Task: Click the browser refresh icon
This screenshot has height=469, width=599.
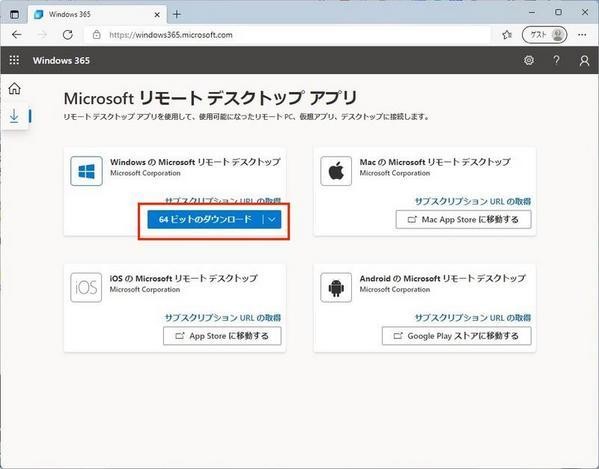Action: click(x=68, y=35)
